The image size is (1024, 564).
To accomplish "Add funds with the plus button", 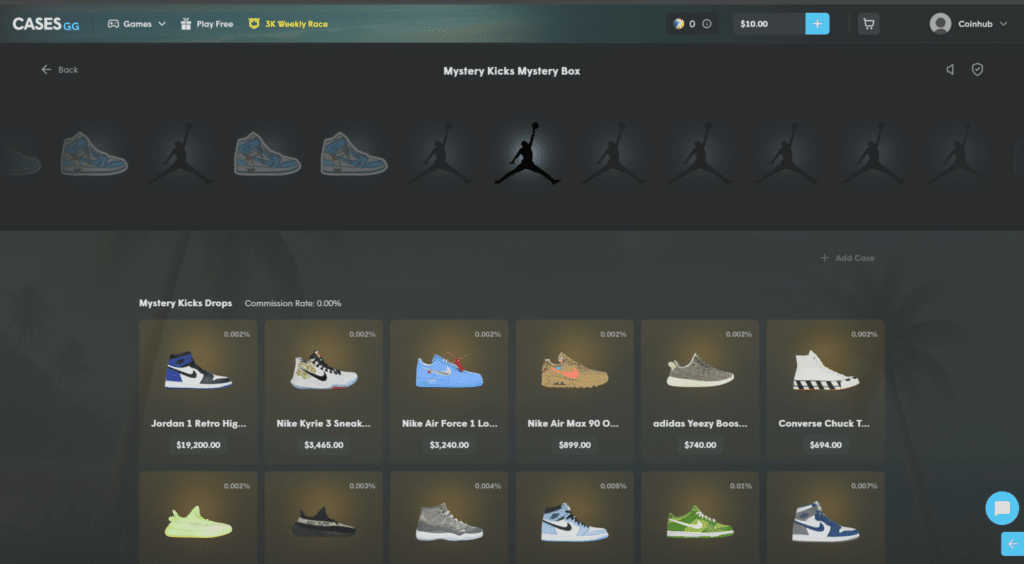I will point(817,24).
